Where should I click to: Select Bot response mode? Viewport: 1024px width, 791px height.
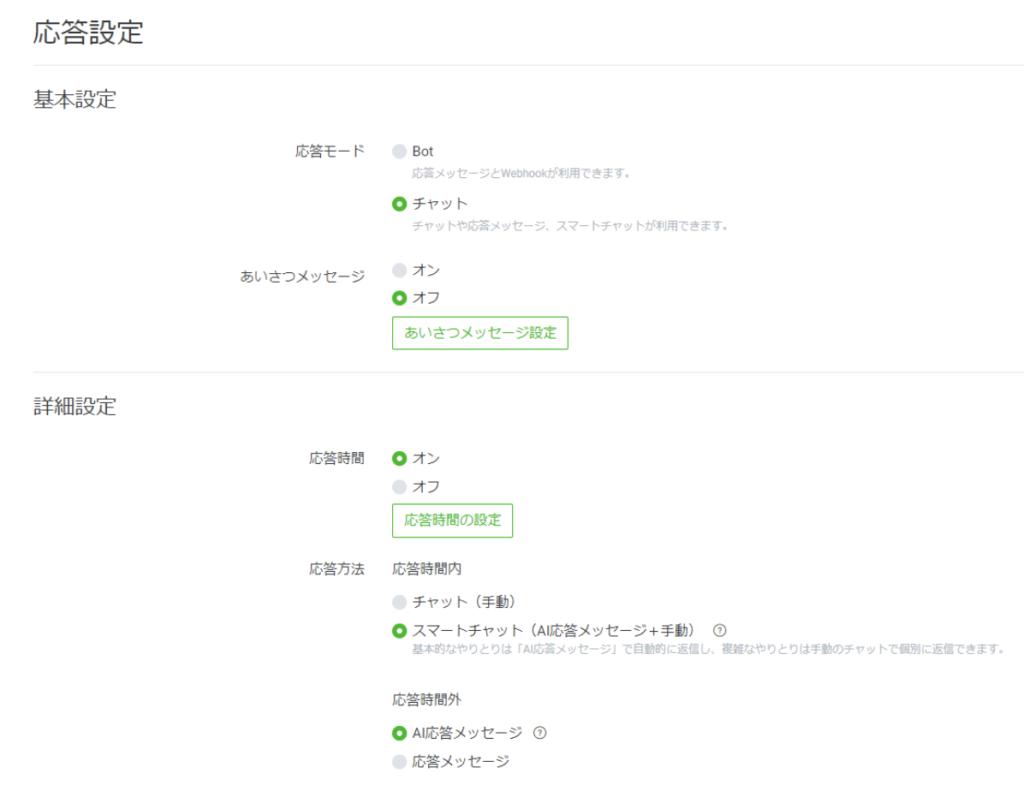click(400, 152)
